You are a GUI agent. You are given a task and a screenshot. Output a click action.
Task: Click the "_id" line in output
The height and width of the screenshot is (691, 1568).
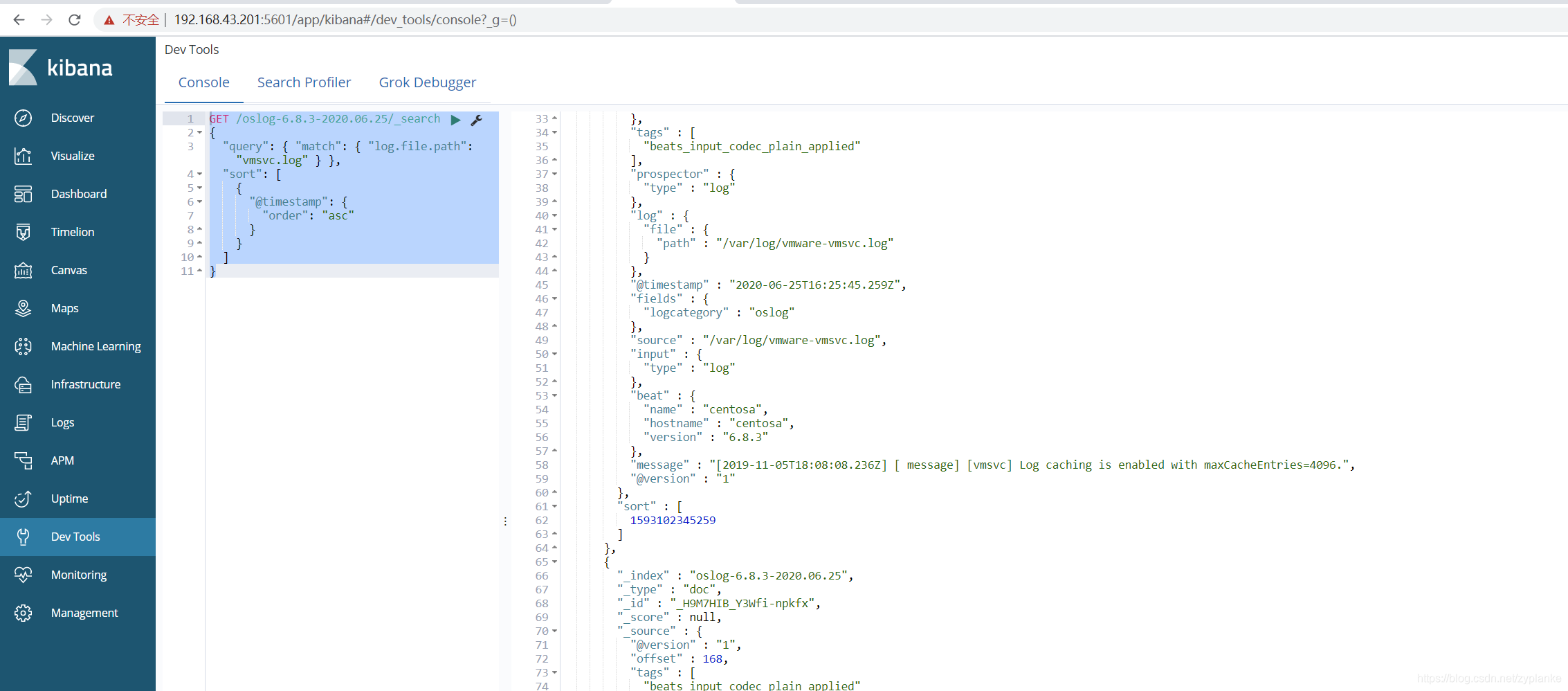(x=718, y=603)
